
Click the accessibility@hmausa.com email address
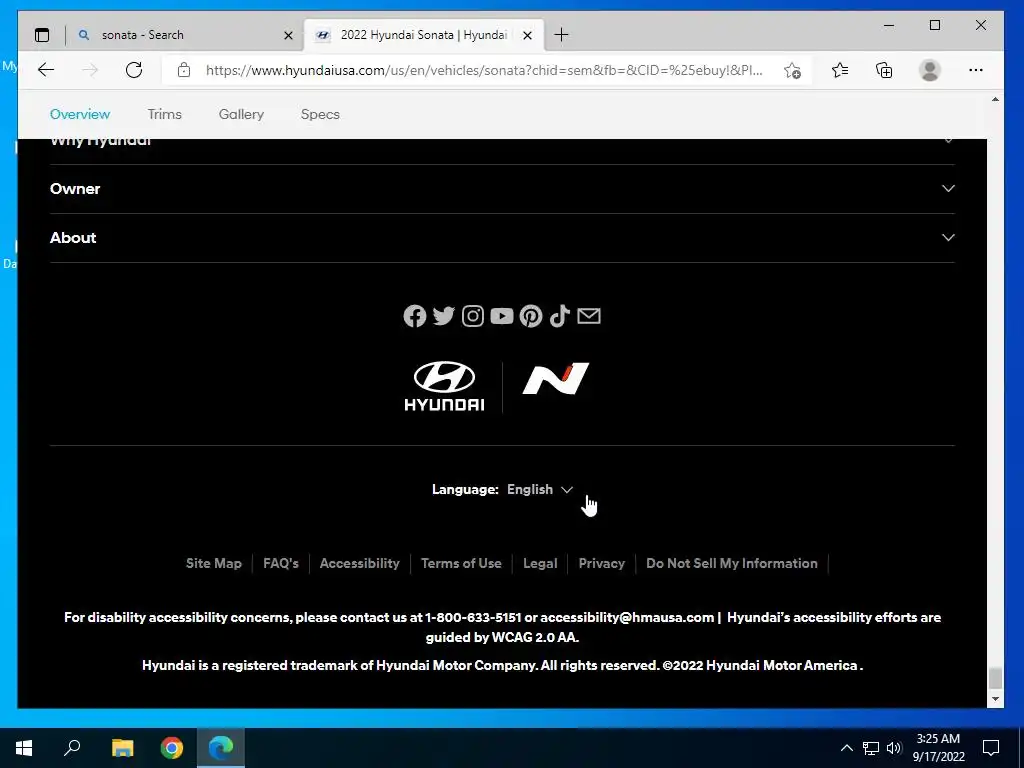[627, 618]
